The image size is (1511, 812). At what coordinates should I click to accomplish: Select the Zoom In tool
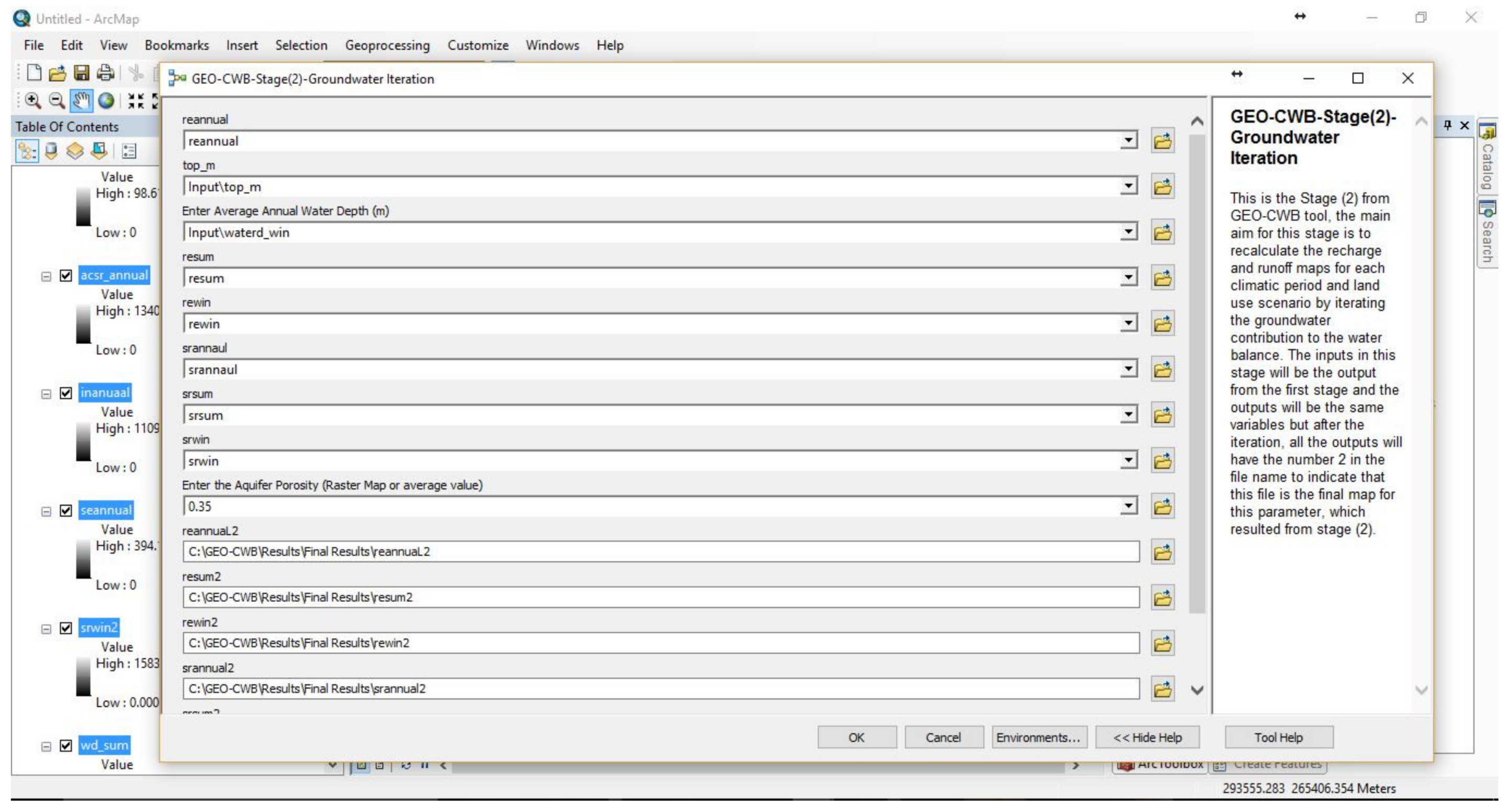point(33,101)
